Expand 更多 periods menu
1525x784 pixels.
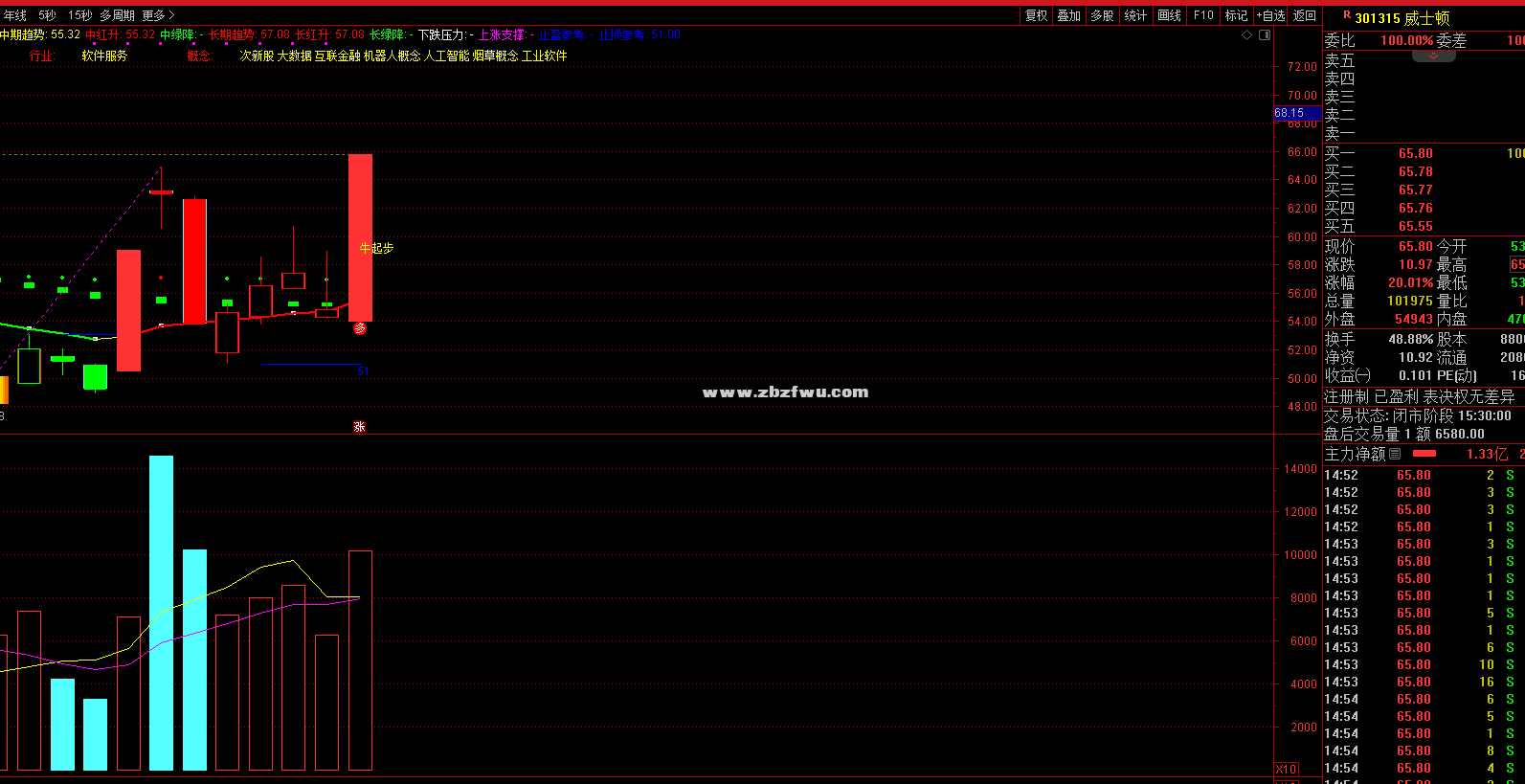[x=158, y=15]
